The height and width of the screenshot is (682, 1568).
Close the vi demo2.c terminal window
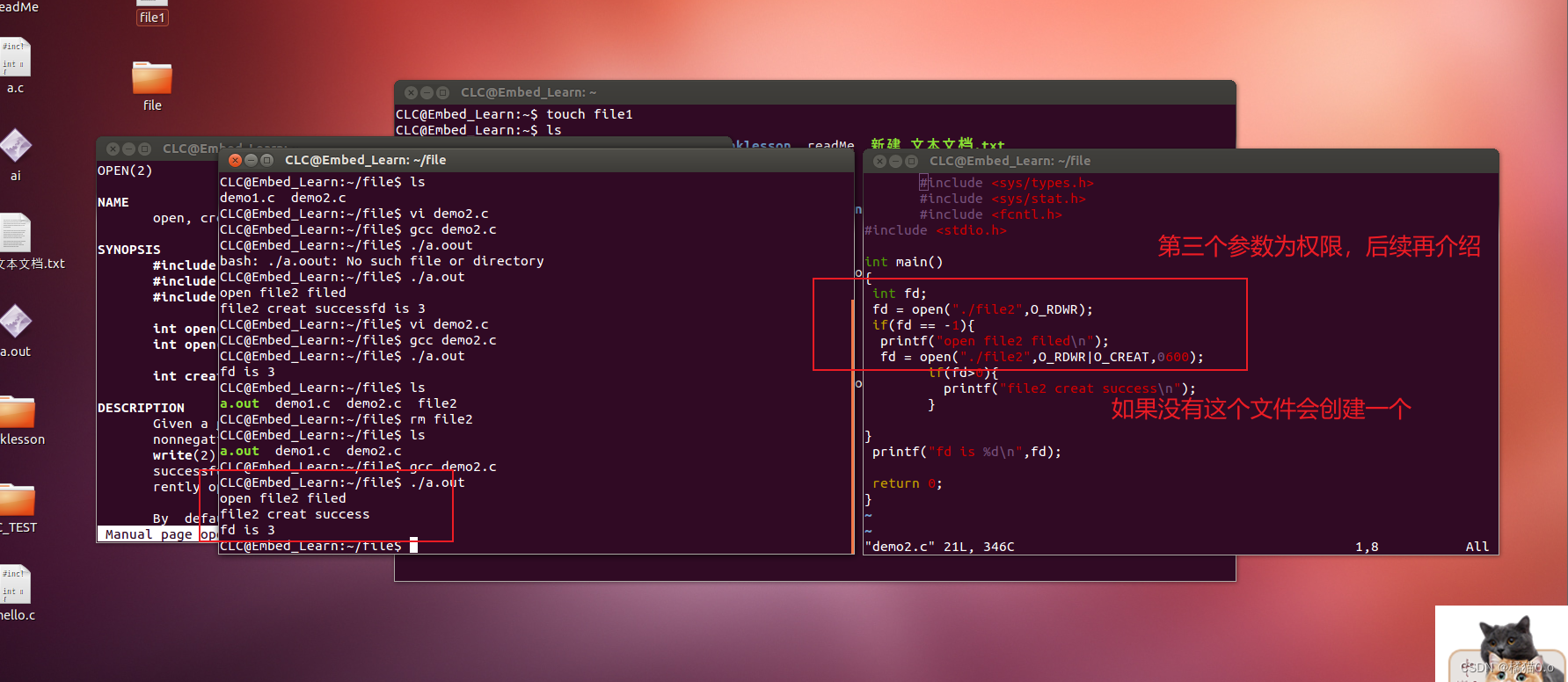[x=879, y=161]
